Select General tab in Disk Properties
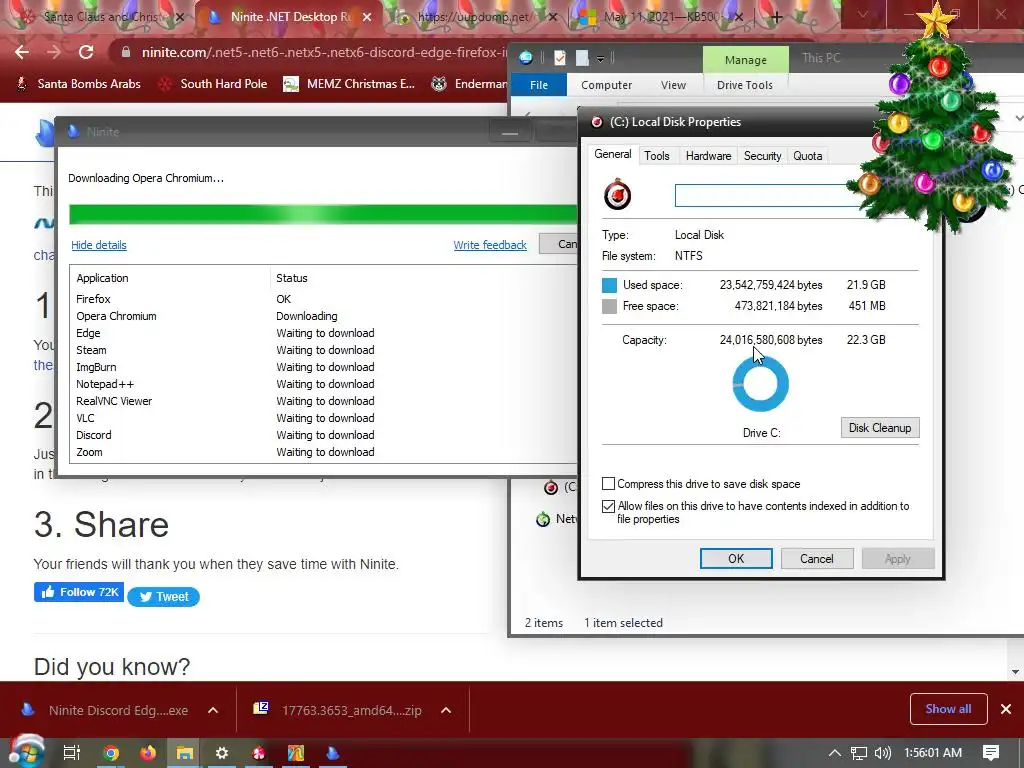Image resolution: width=1024 pixels, height=768 pixels. 613,154
